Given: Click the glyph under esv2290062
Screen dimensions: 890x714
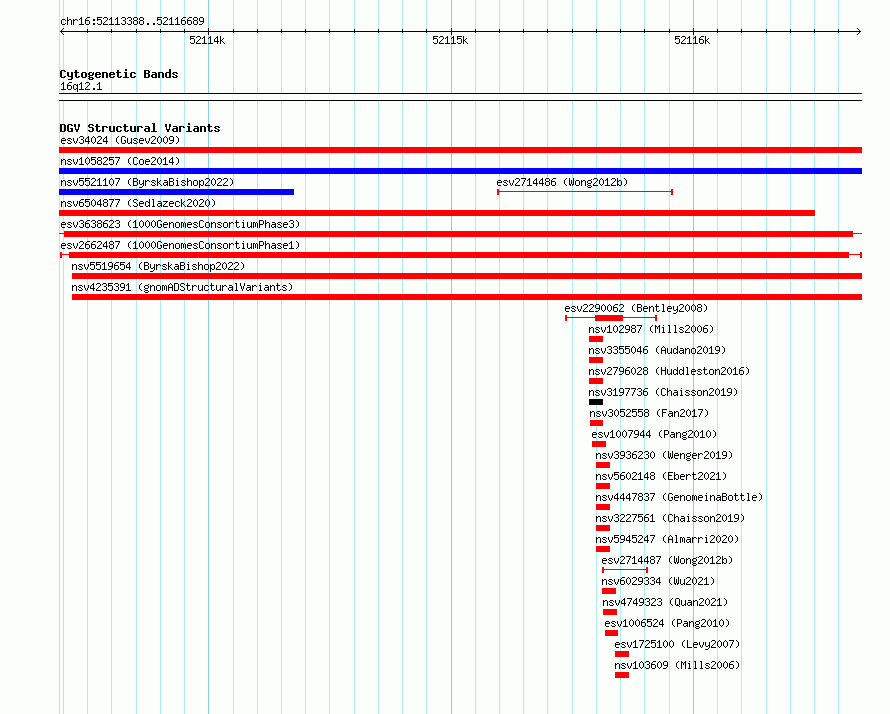Looking at the screenshot, I should (611, 318).
